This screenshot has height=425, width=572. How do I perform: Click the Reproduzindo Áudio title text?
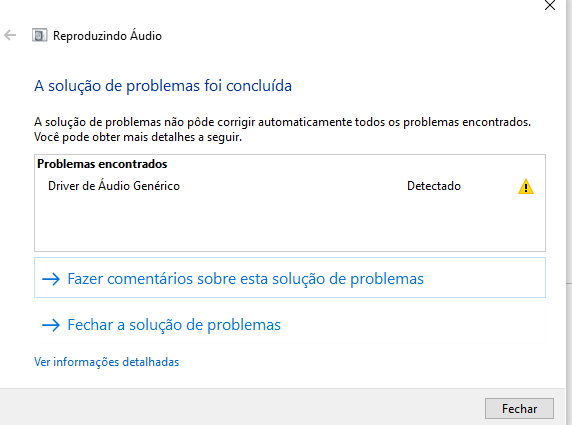(x=107, y=36)
